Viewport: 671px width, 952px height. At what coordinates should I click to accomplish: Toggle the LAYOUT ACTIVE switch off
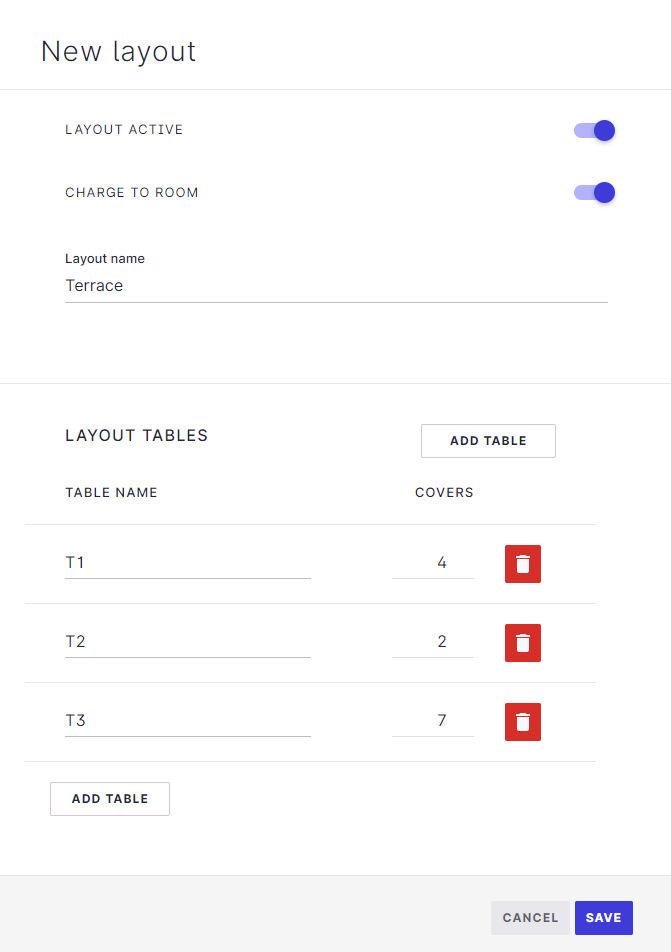593,130
